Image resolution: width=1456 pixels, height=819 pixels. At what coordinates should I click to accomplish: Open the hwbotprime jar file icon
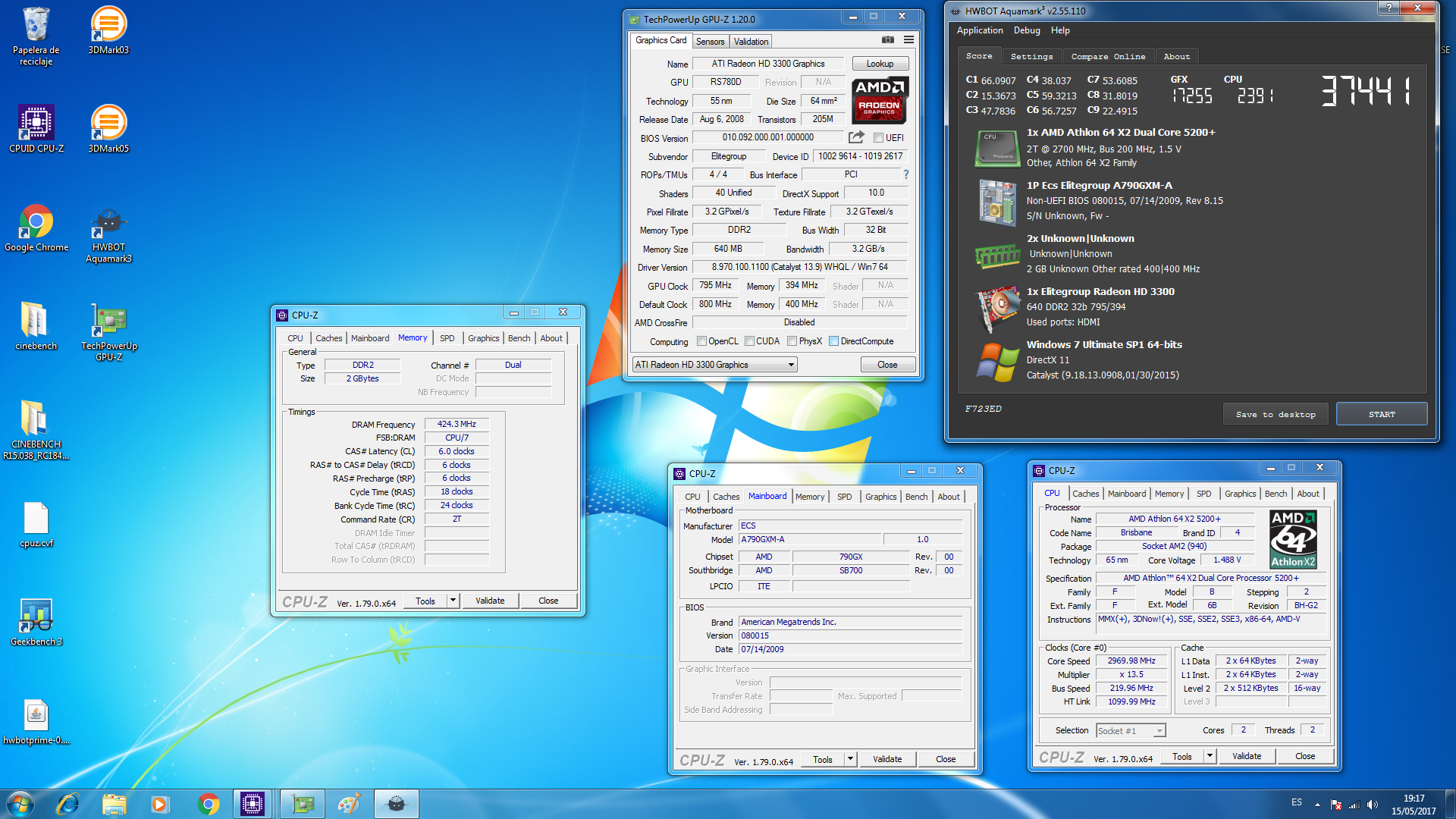click(36, 722)
